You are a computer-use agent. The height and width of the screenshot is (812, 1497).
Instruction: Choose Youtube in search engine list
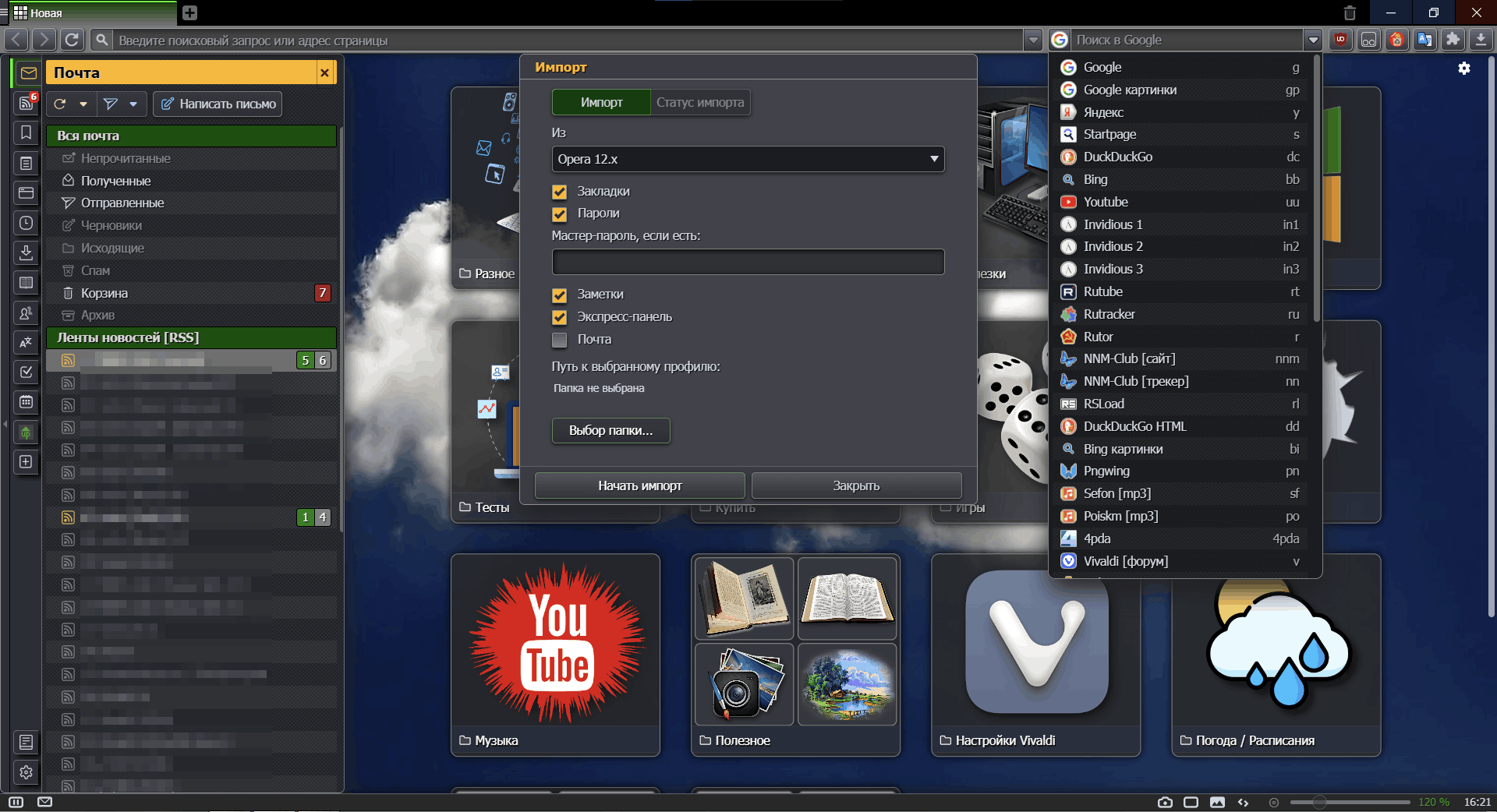tap(1180, 202)
